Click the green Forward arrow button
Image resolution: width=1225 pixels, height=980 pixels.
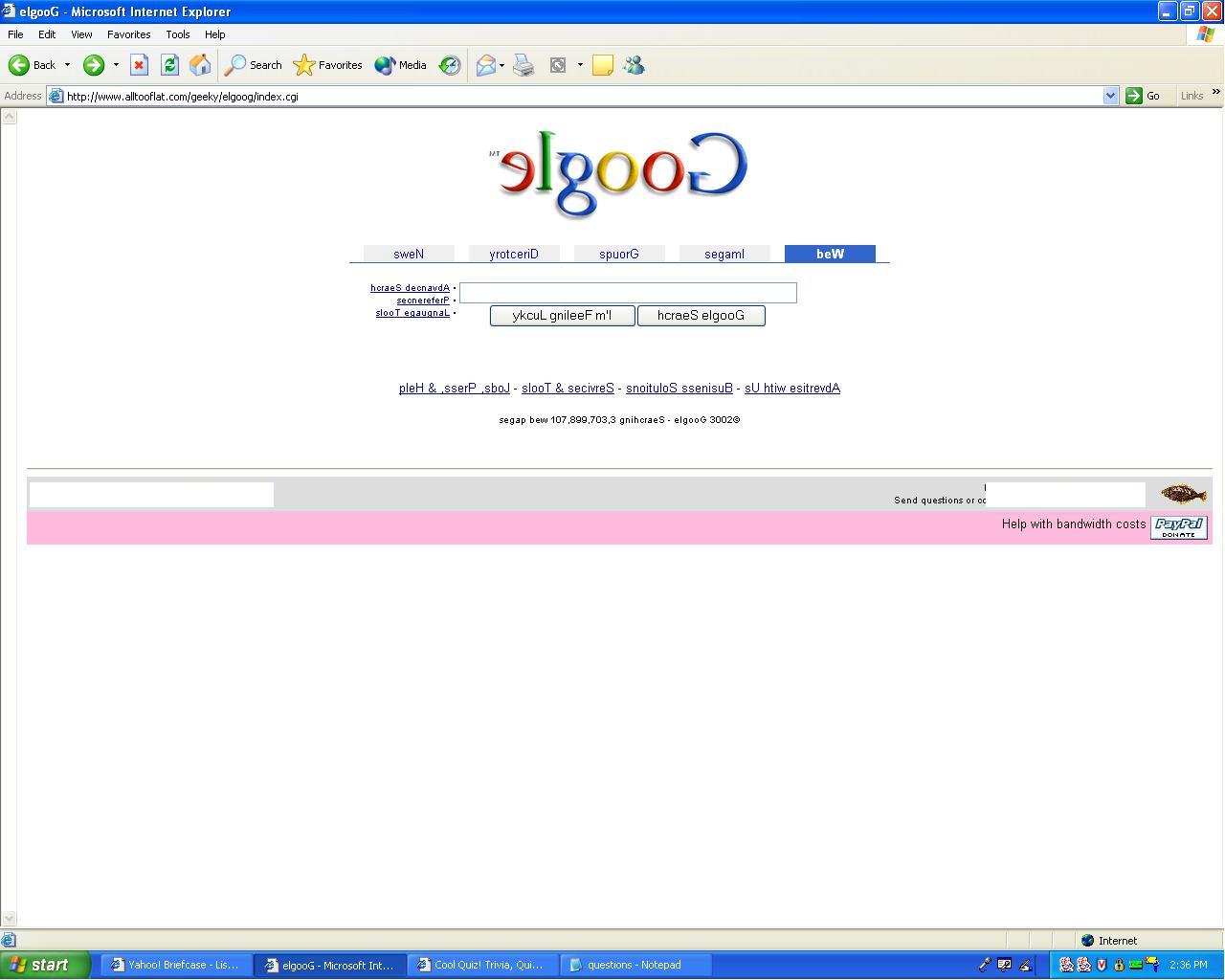(94, 65)
